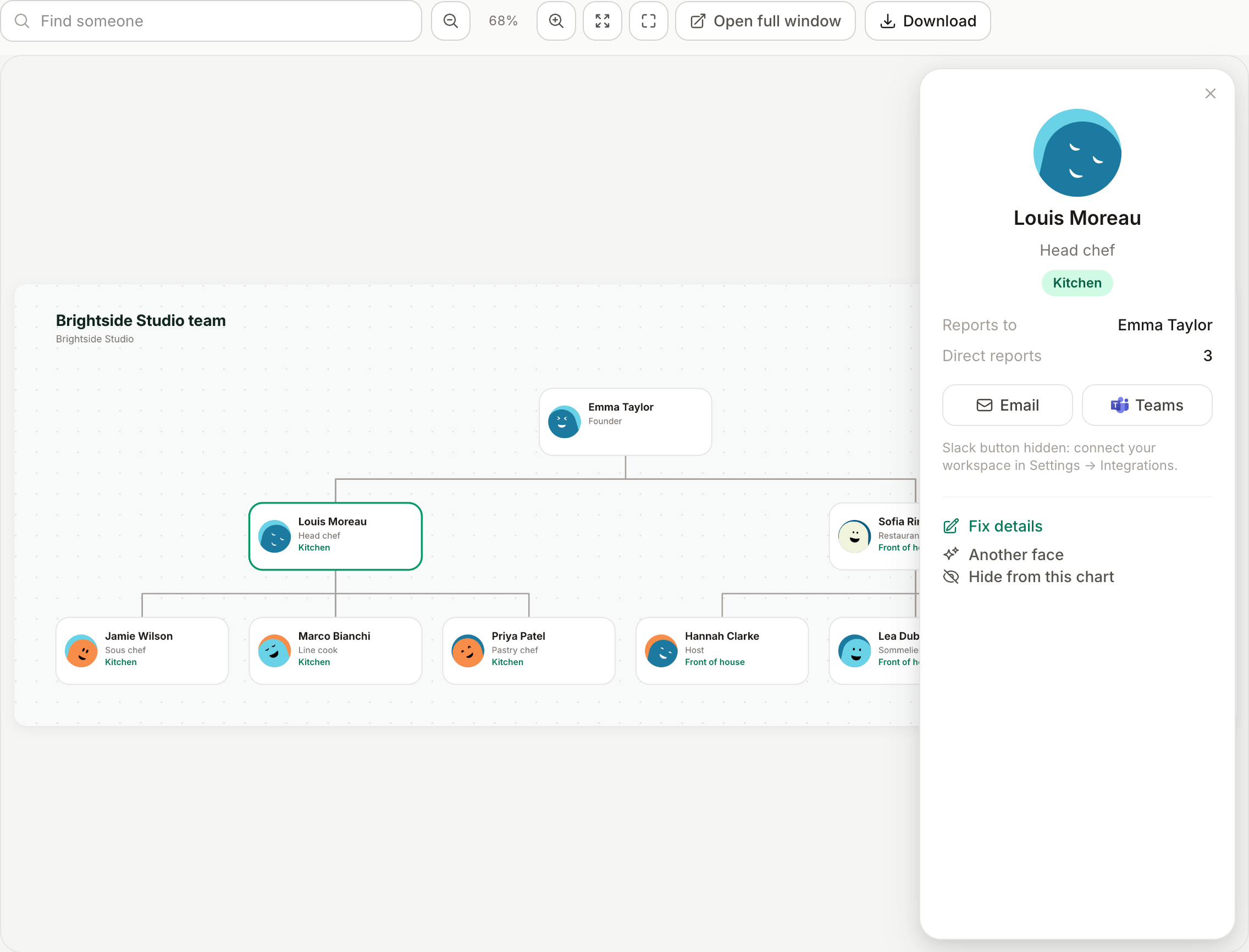Screen dimensions: 1249x952
Task: Close the Louis Moreau details panel
Action: point(1211,93)
